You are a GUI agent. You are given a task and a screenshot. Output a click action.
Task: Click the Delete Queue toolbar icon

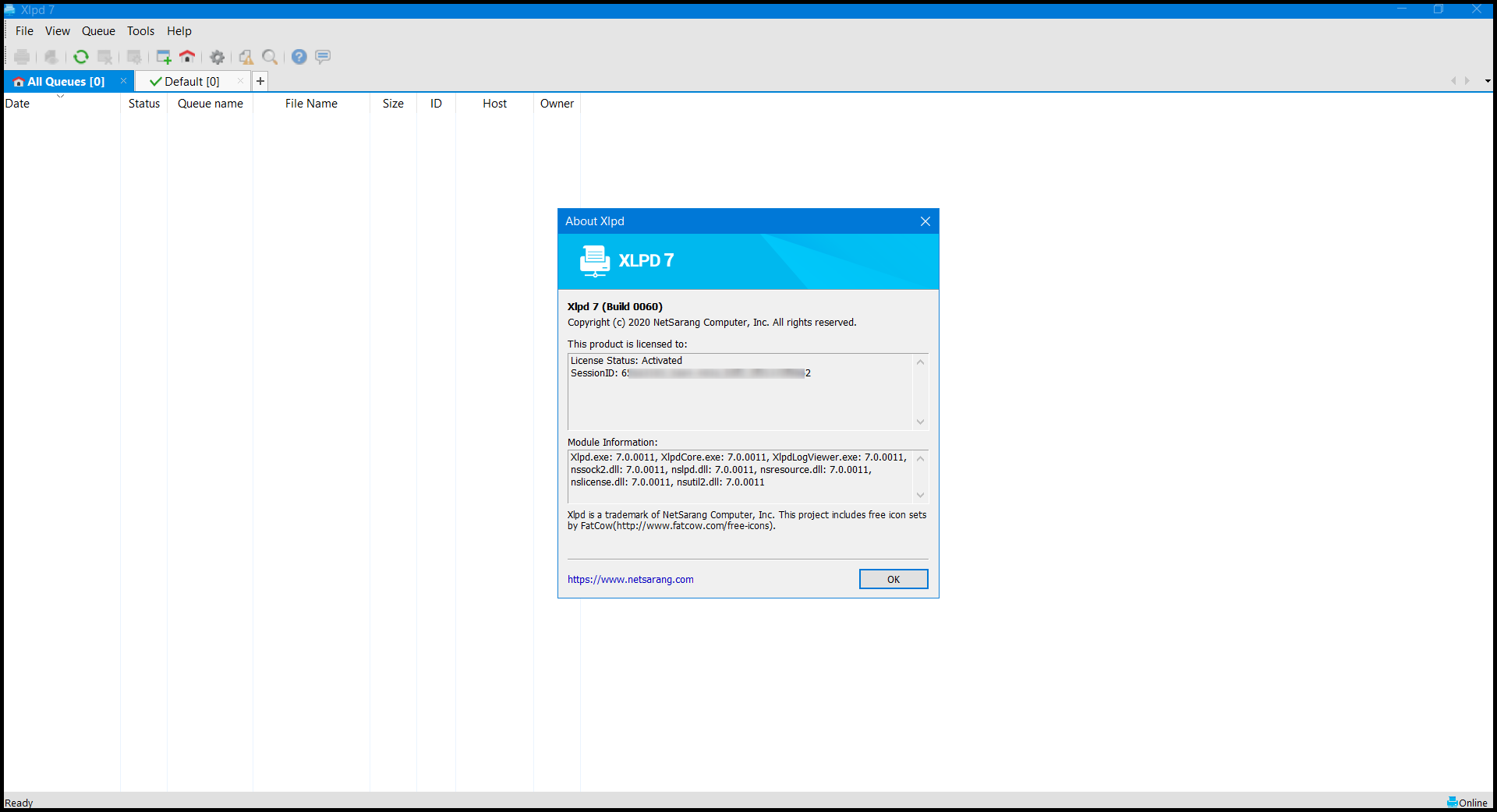coord(104,57)
